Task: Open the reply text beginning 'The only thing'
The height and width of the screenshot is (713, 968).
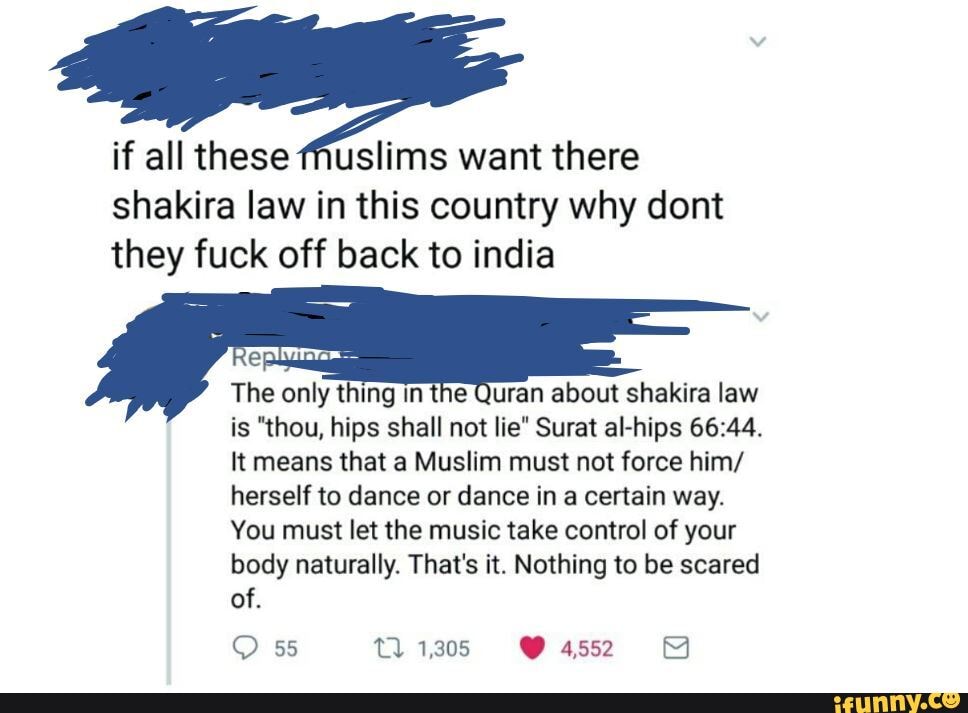Action: pyautogui.click(x=496, y=496)
